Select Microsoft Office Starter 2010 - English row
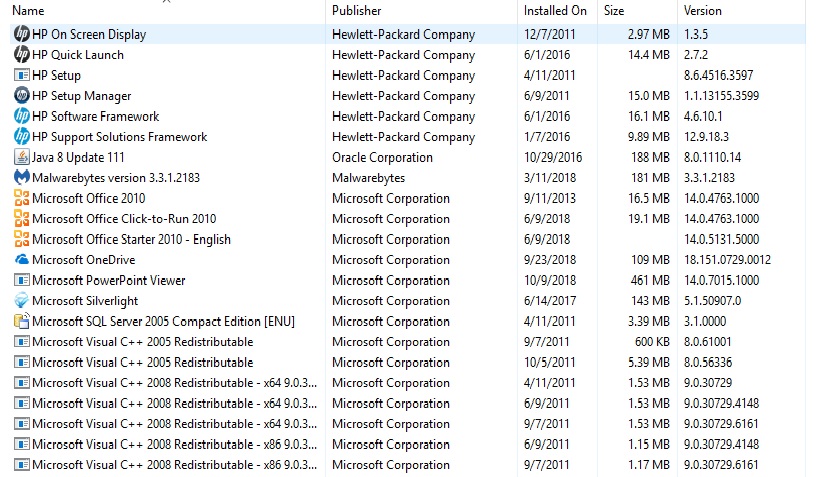The height and width of the screenshot is (477, 831). (x=408, y=240)
